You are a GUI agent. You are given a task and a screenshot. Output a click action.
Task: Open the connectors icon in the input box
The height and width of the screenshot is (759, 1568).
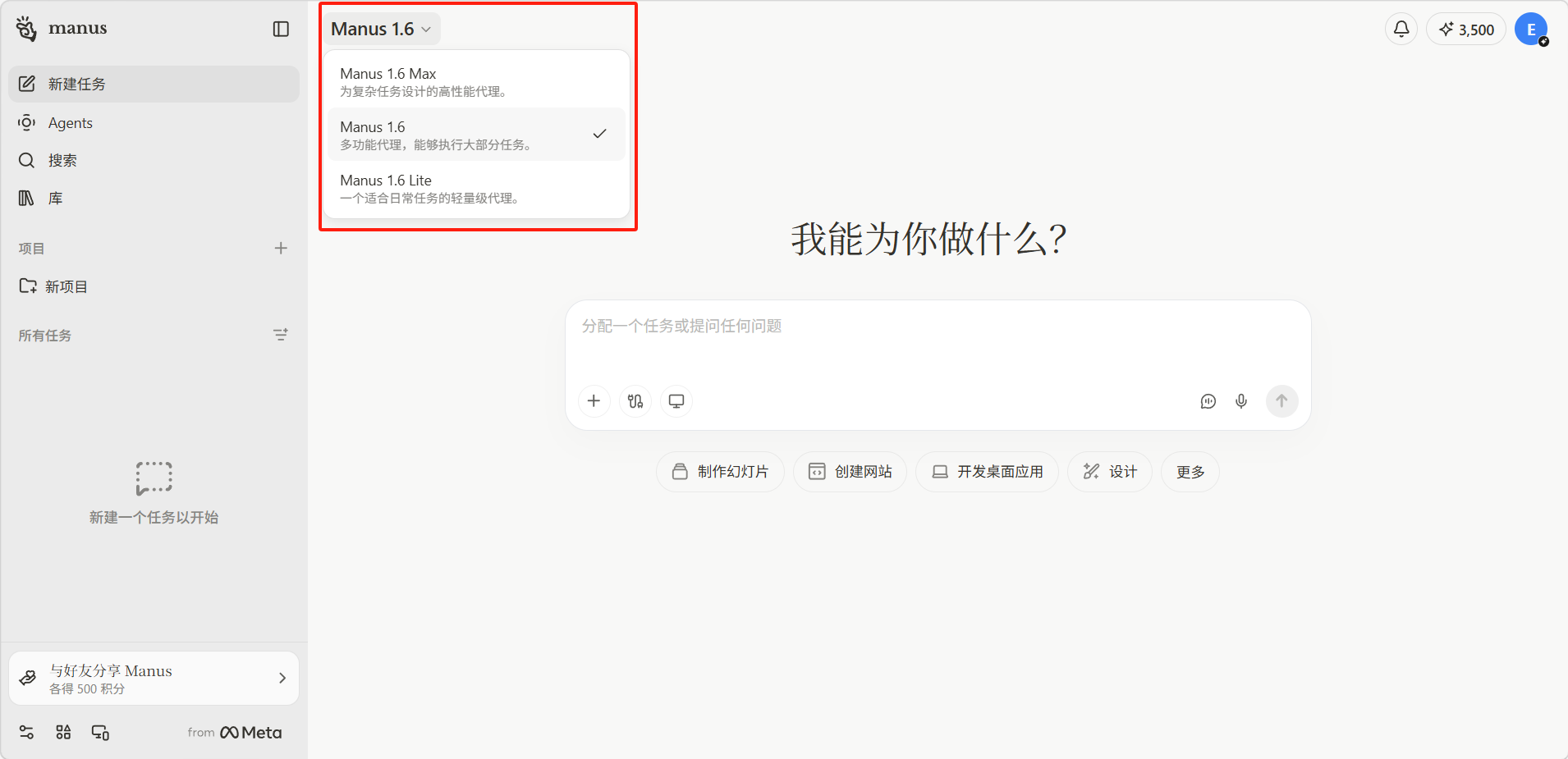[635, 401]
